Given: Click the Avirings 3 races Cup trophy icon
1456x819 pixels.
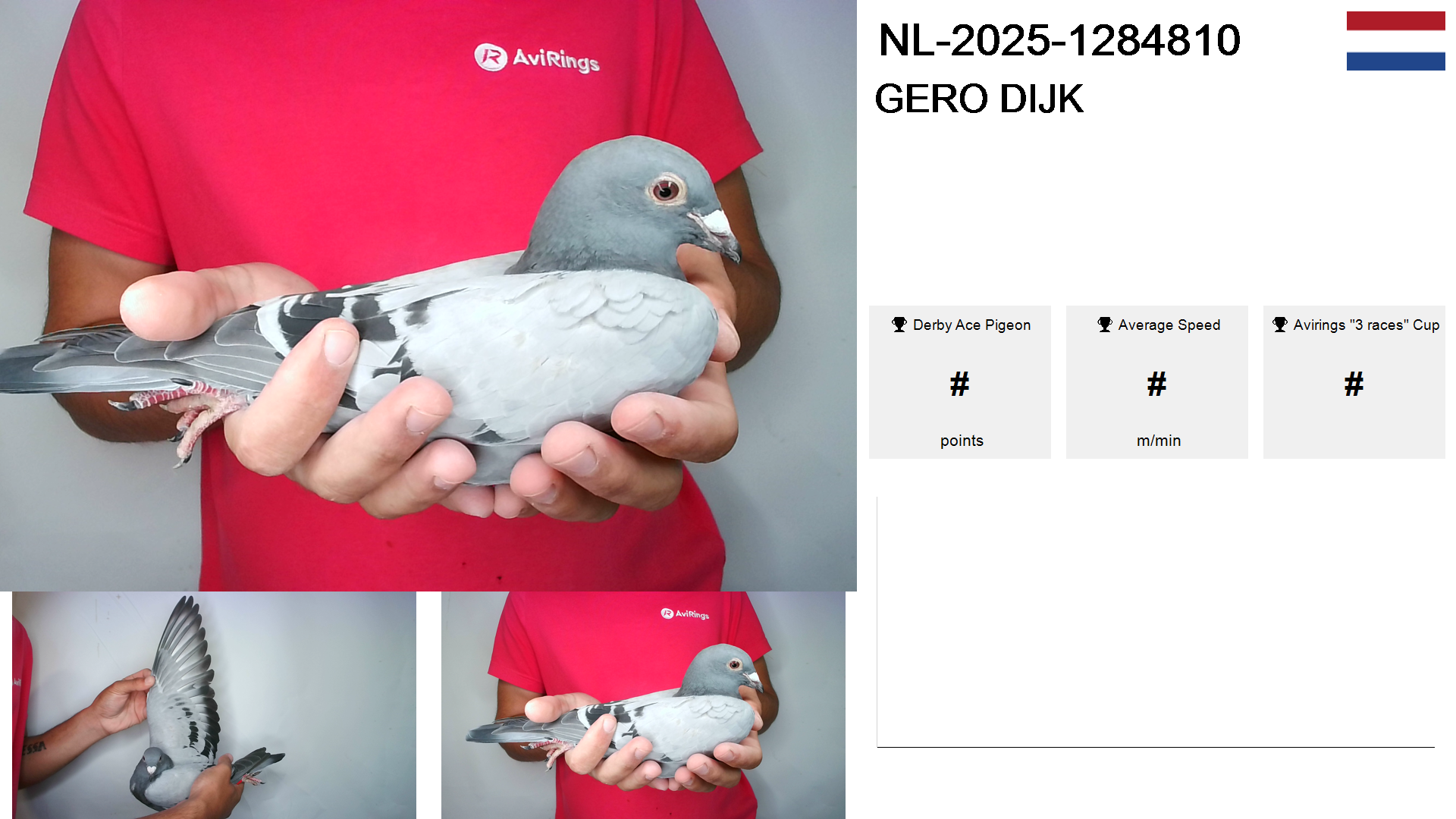Looking at the screenshot, I should pyautogui.click(x=1280, y=325).
